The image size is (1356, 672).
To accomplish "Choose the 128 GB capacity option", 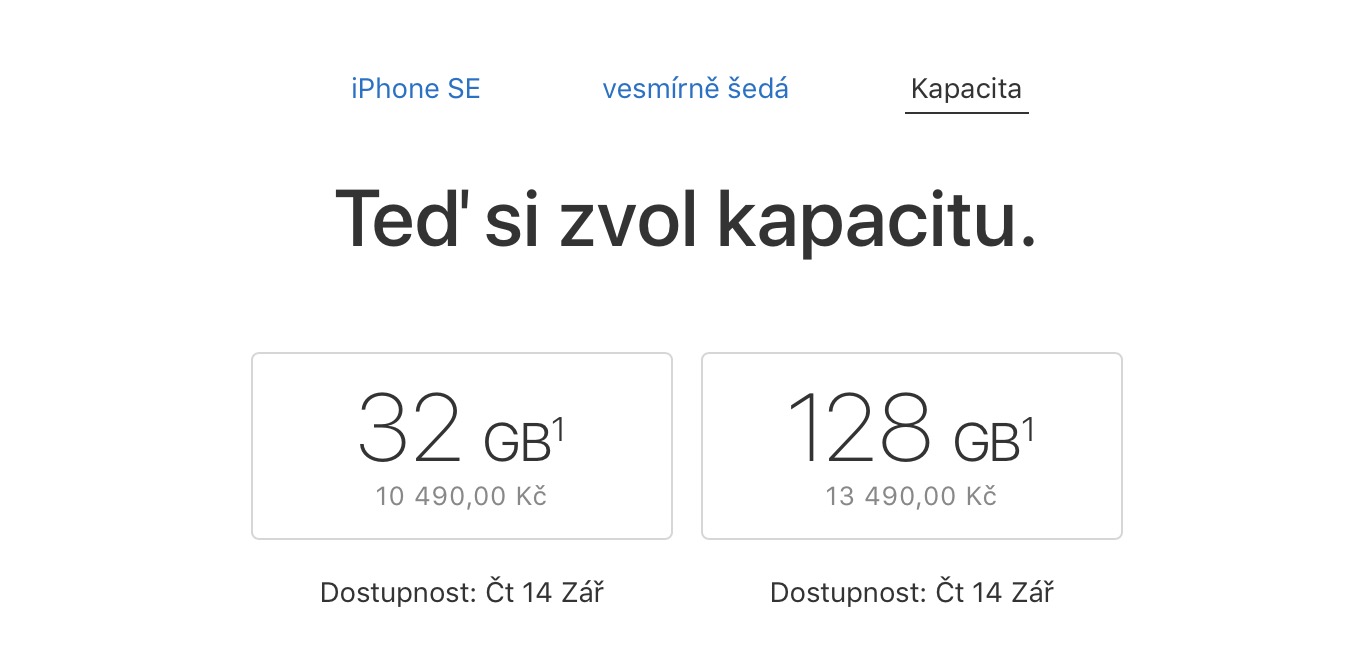I will pos(911,446).
